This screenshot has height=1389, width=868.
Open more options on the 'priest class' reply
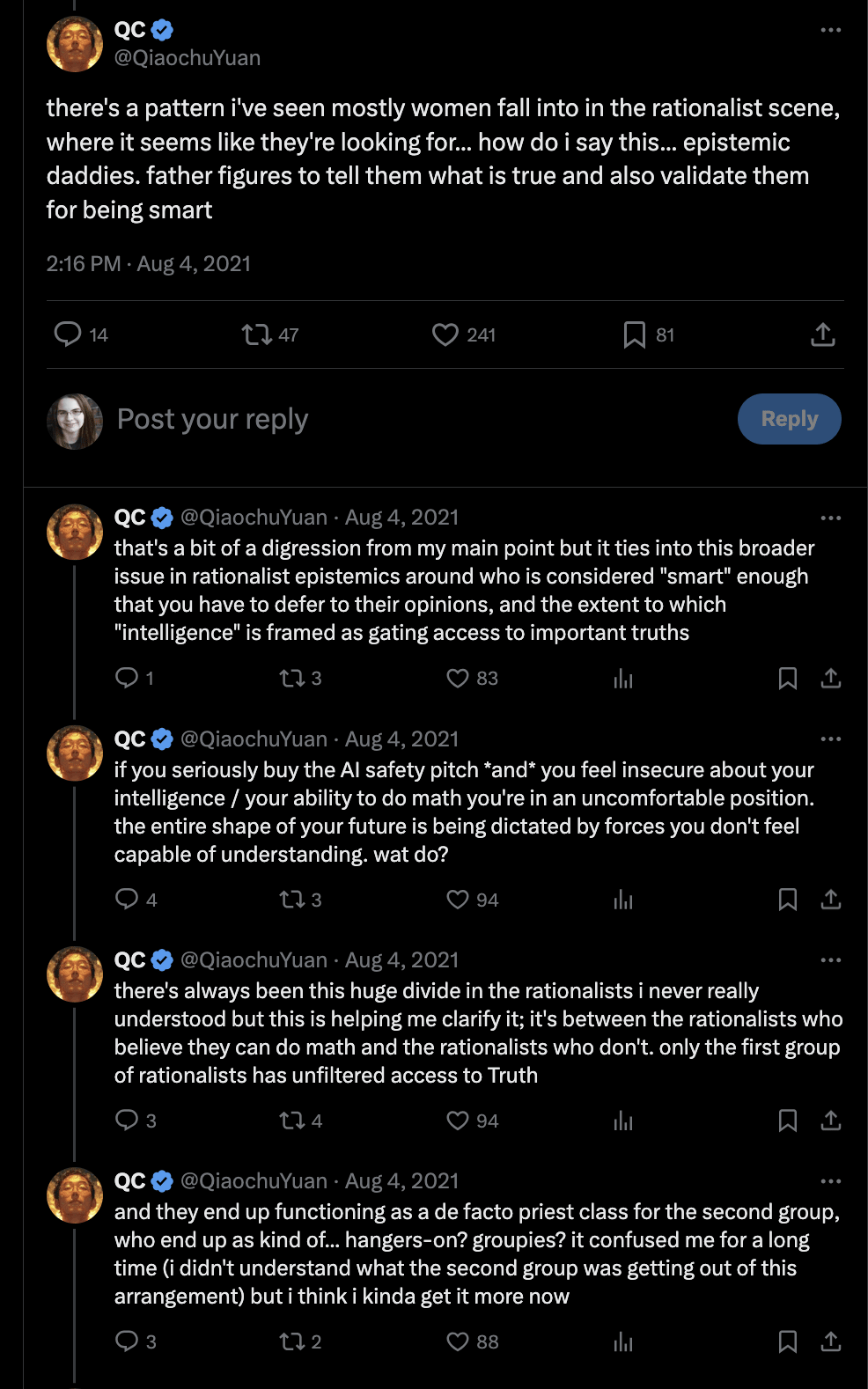click(830, 1181)
